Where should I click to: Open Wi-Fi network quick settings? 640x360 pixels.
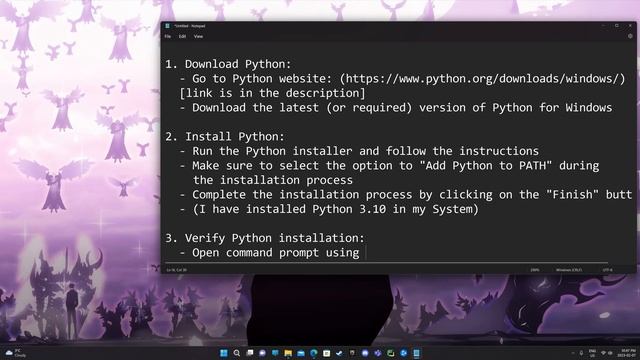pyautogui.click(x=603, y=353)
